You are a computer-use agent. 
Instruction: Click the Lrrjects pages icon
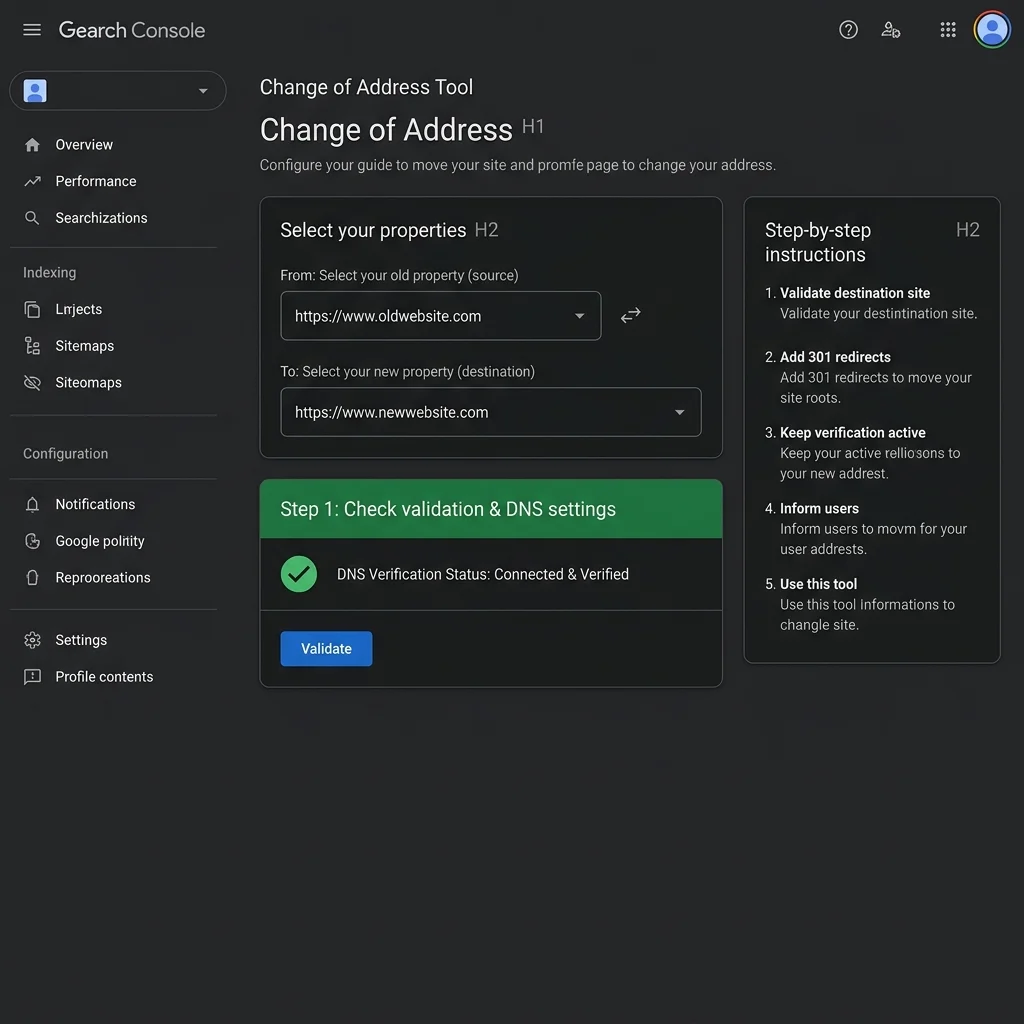coord(32,310)
